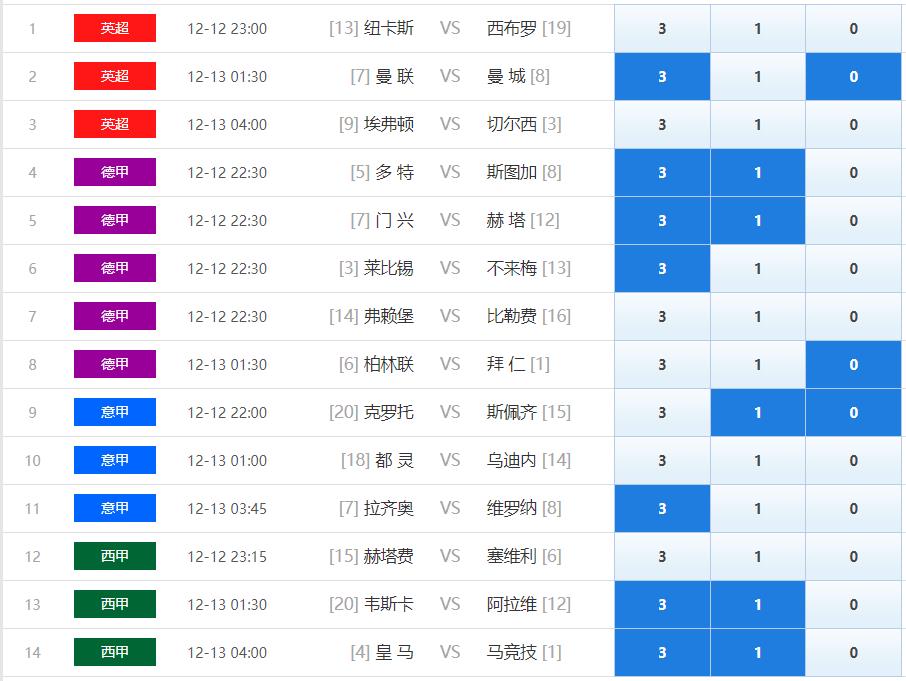Image resolution: width=906 pixels, height=681 pixels.
Task: Deselect home win 3 for 韦斯卡 vs 阿拉维
Action: (662, 604)
